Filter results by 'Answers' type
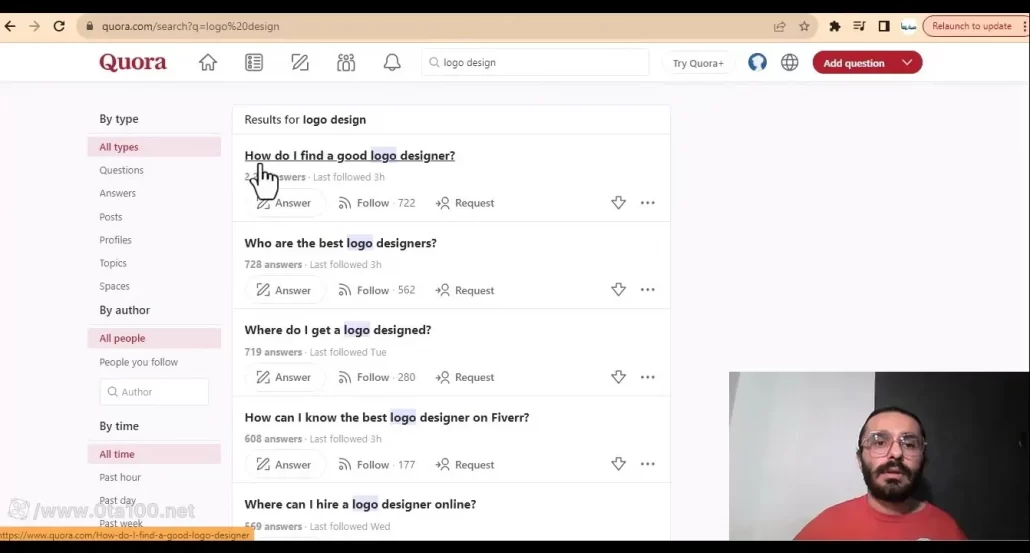Screen dimensions: 1030x553 (117, 193)
